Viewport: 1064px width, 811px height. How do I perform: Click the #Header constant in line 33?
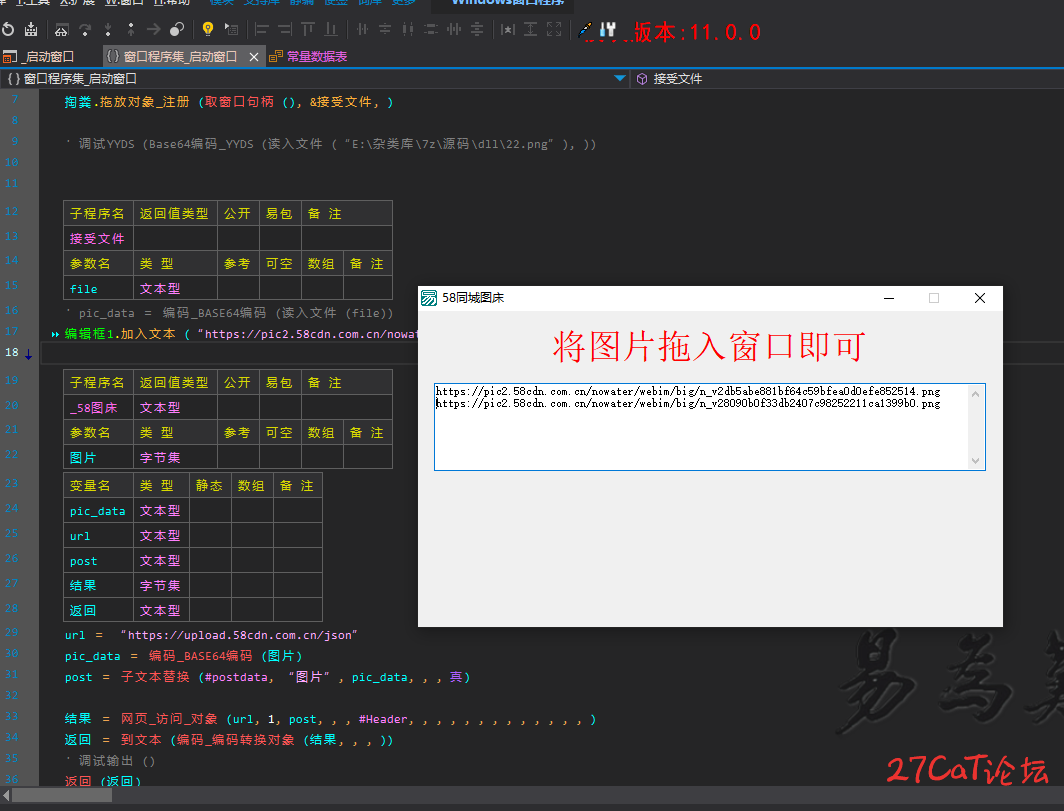pyautogui.click(x=383, y=719)
